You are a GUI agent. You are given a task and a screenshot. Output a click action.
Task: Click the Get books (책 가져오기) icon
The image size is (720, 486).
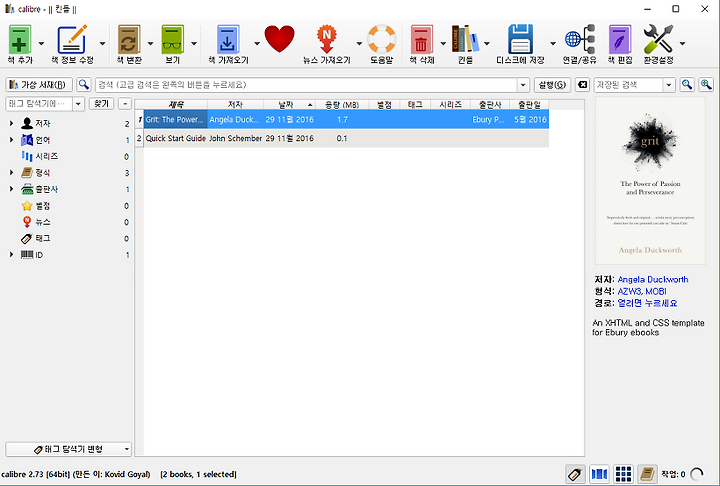pos(228,40)
